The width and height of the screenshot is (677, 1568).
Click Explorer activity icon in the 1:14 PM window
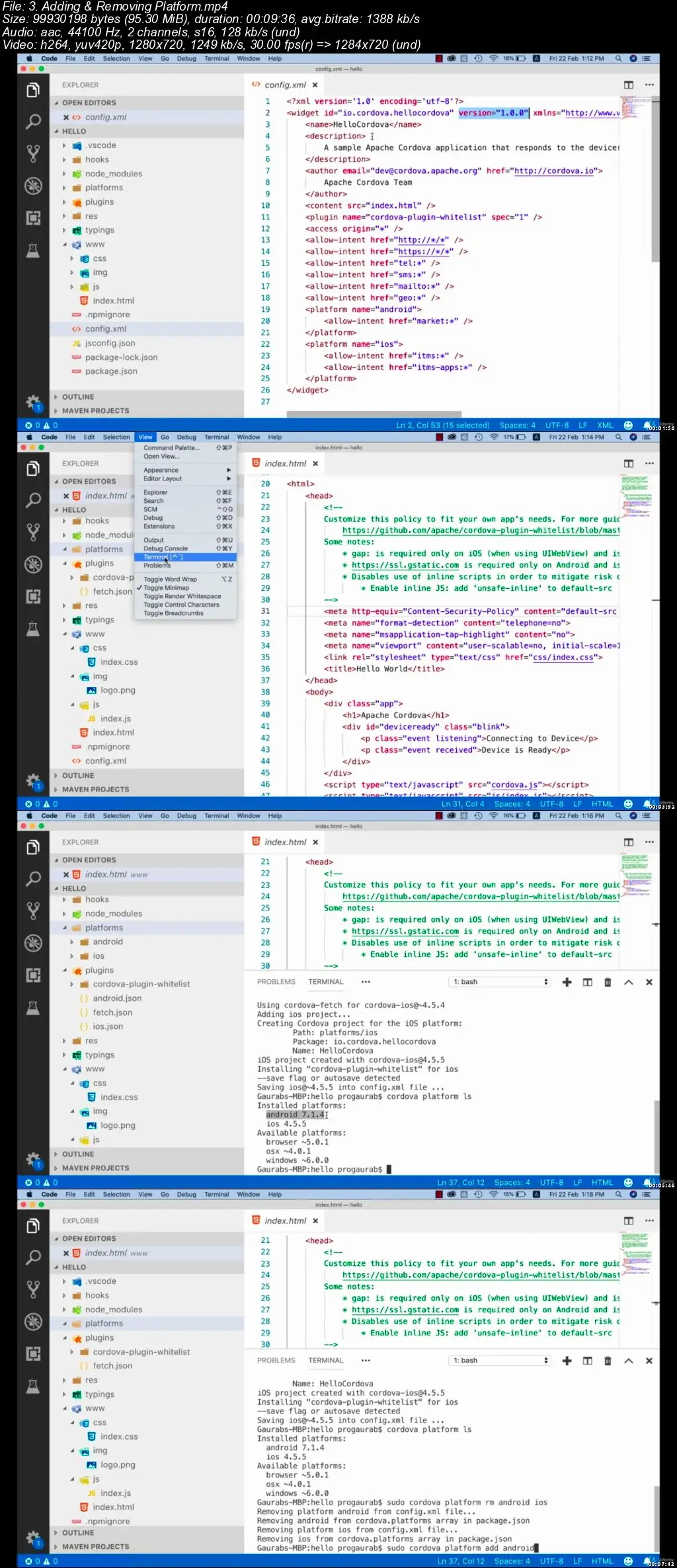pyautogui.click(x=33, y=468)
